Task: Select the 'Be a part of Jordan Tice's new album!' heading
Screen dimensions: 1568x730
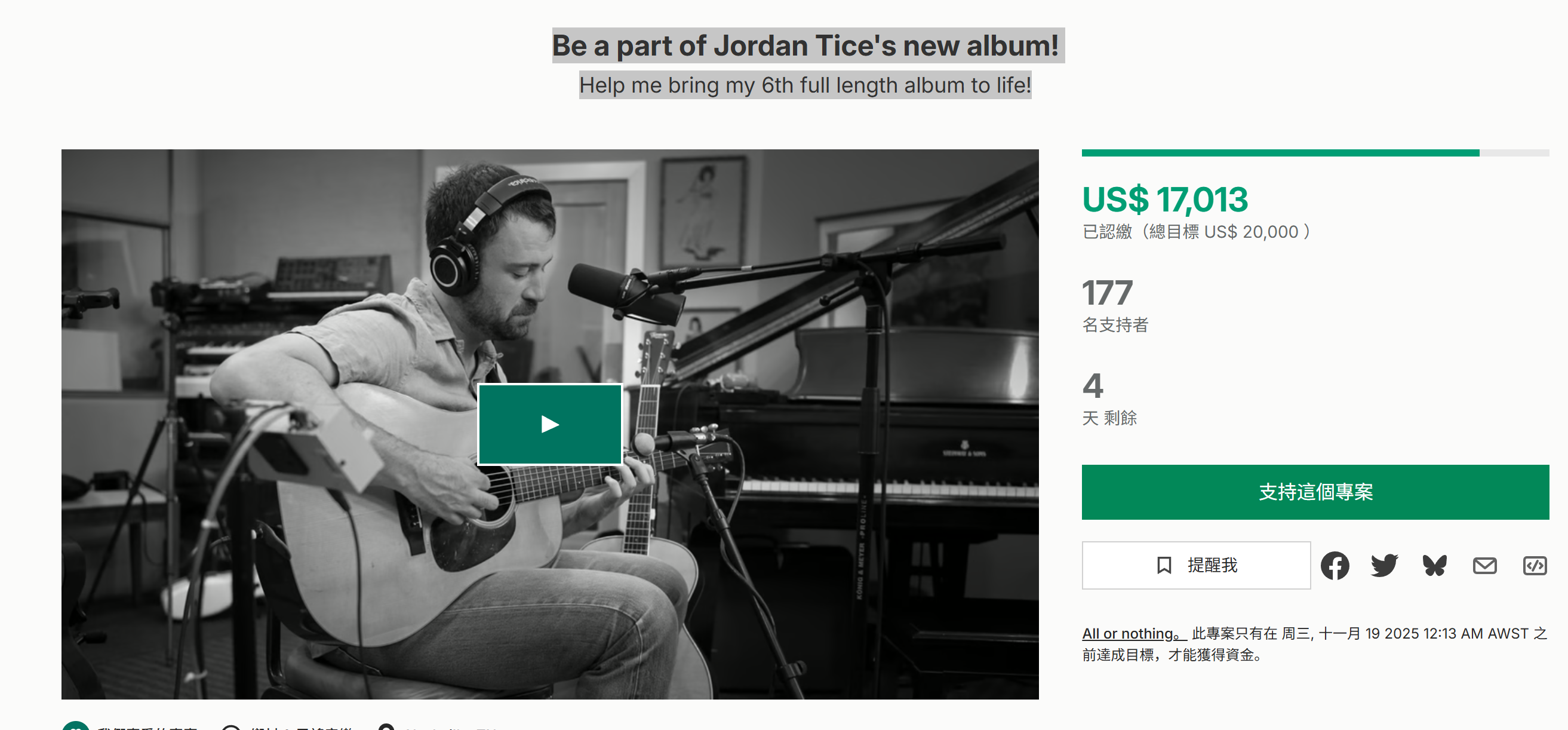Action: click(808, 45)
